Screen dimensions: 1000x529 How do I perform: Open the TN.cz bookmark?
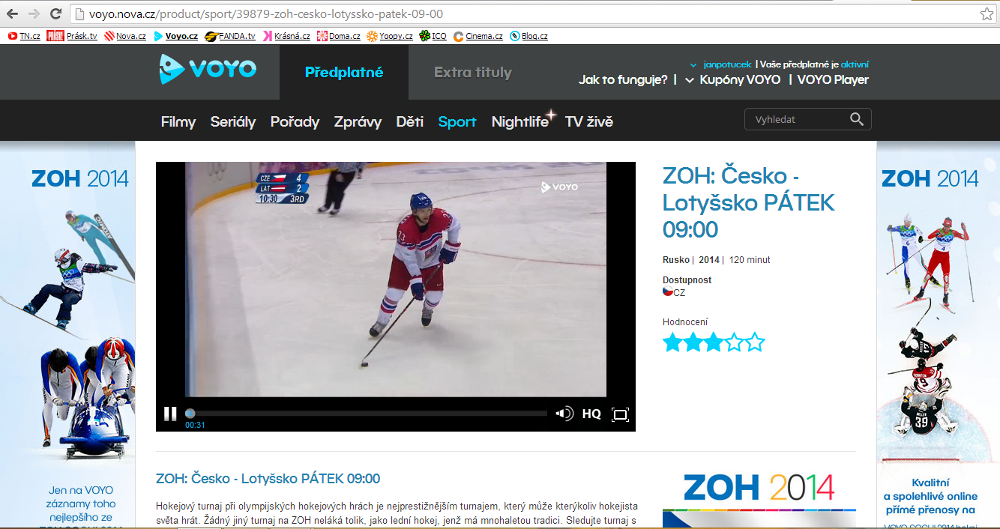pyautogui.click(x=24, y=36)
